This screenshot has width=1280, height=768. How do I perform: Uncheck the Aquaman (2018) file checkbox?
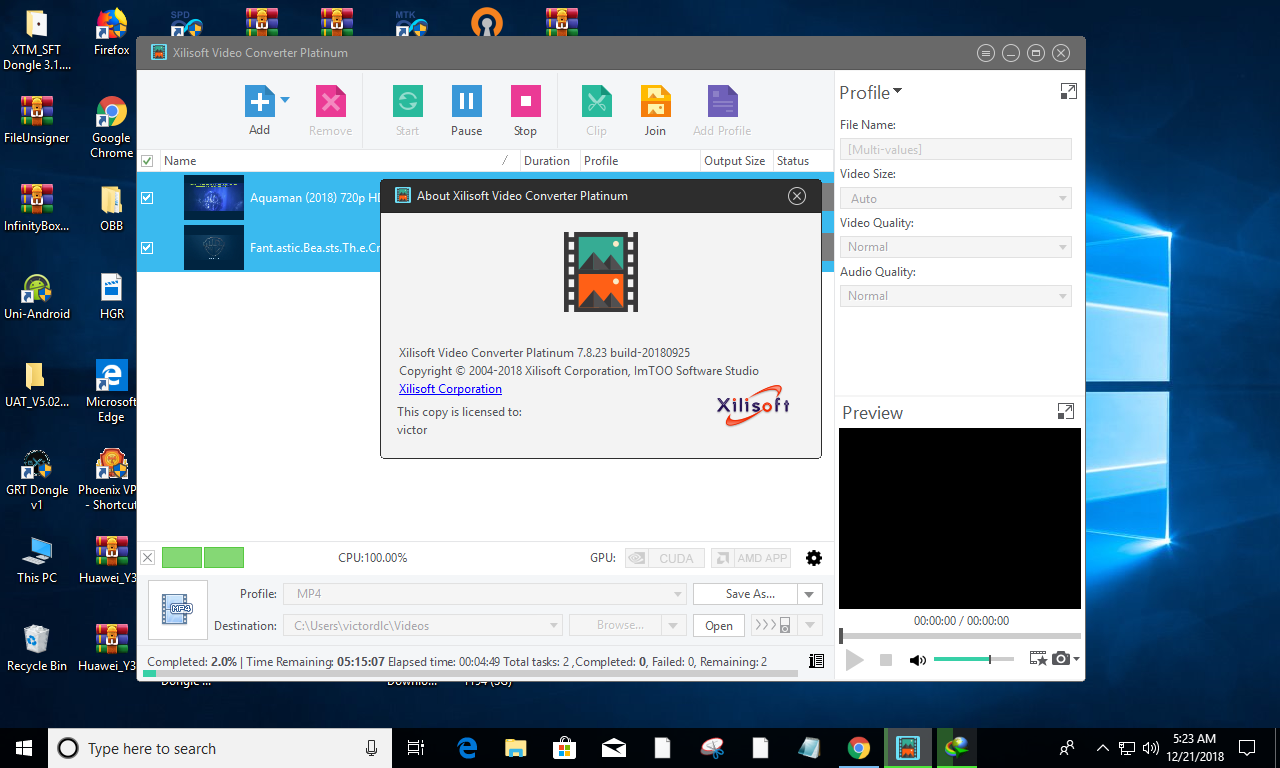[x=147, y=198]
